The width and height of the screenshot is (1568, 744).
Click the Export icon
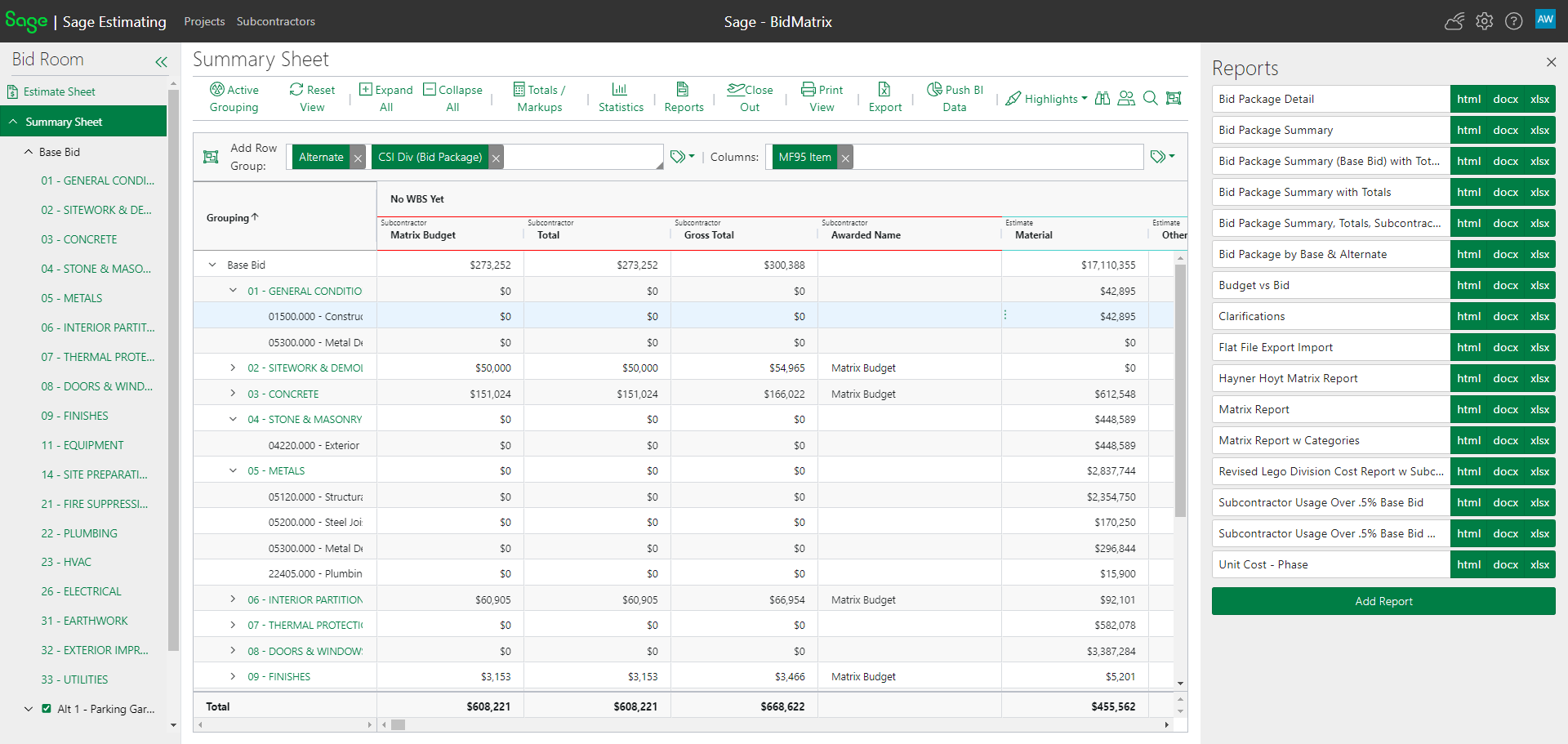click(884, 98)
